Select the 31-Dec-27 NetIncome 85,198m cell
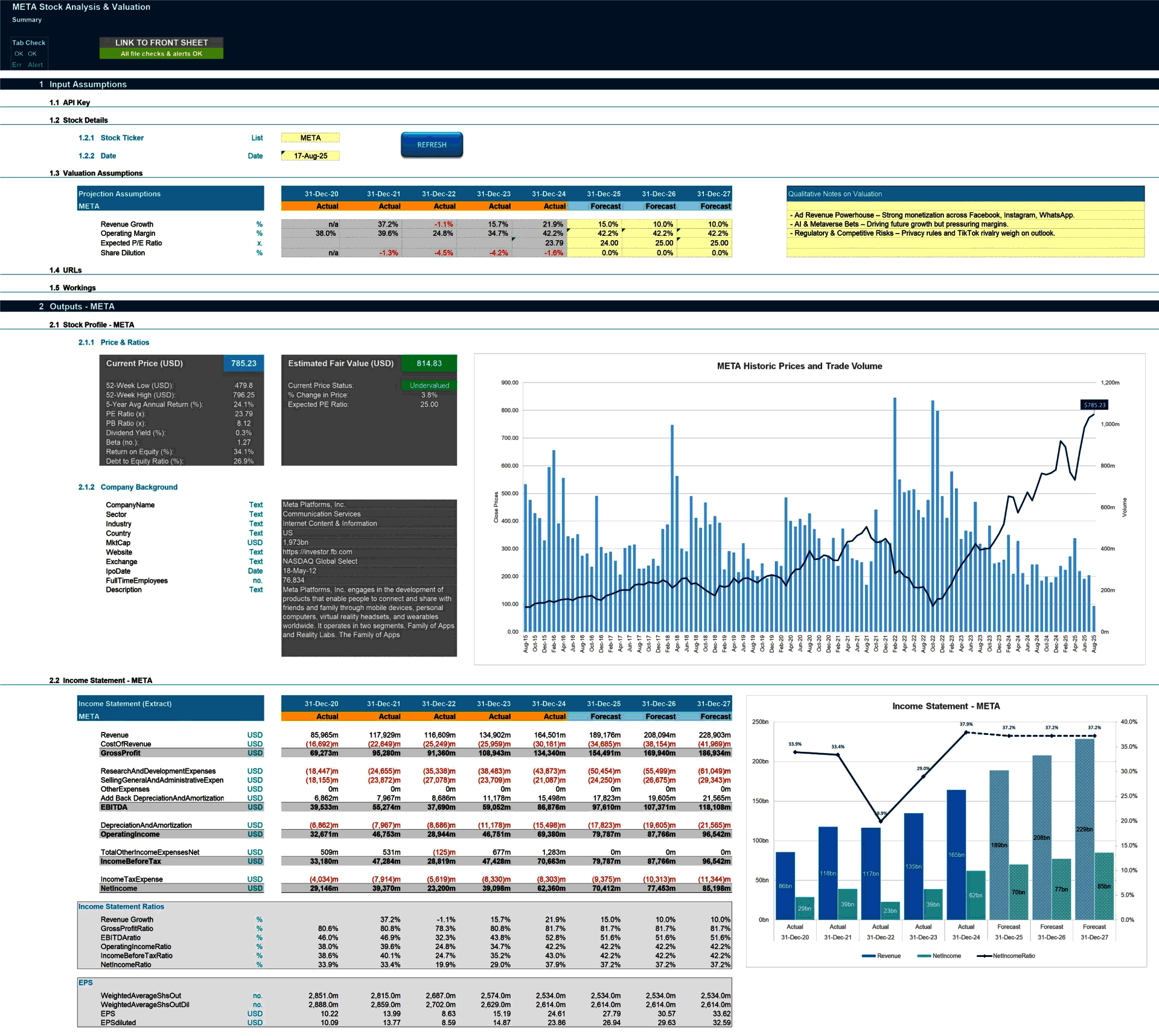This screenshot has height=1036, width=1159. pos(704,888)
